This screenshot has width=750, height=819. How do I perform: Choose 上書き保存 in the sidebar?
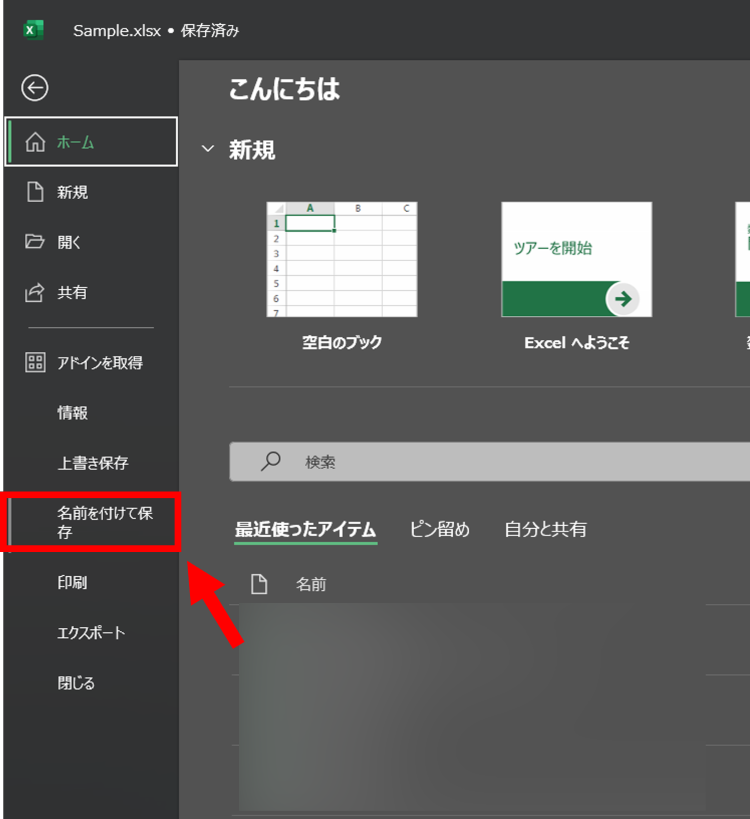[x=91, y=463]
